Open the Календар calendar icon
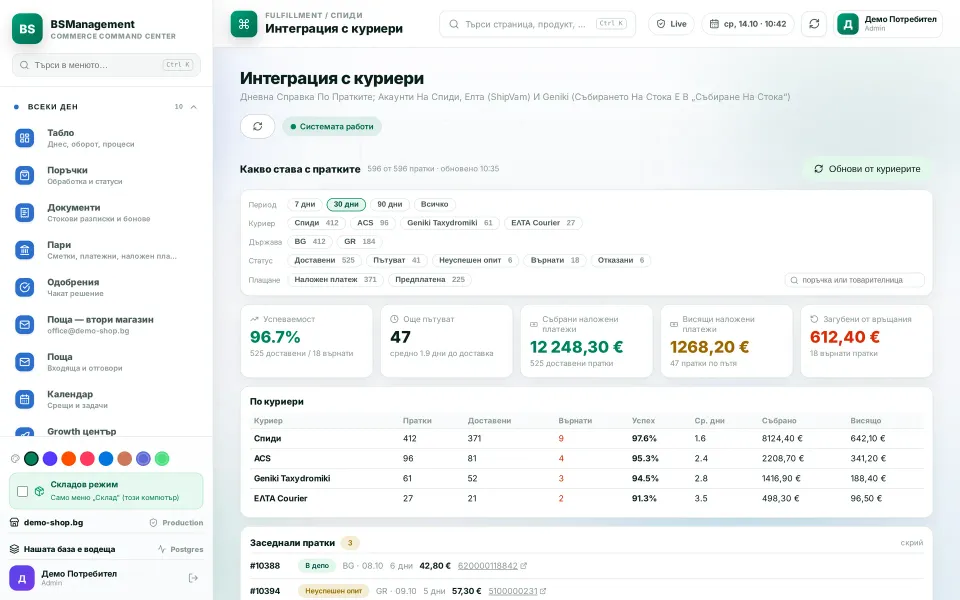Screen dimensions: 960x600 24,399
